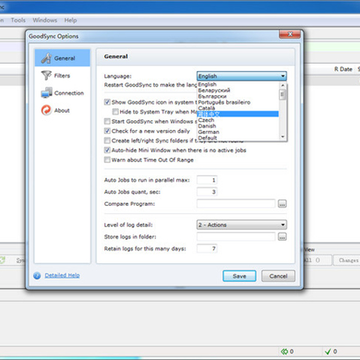Enable Warn about Time Out Of Range
The image size is (360, 360).
pos(107,160)
